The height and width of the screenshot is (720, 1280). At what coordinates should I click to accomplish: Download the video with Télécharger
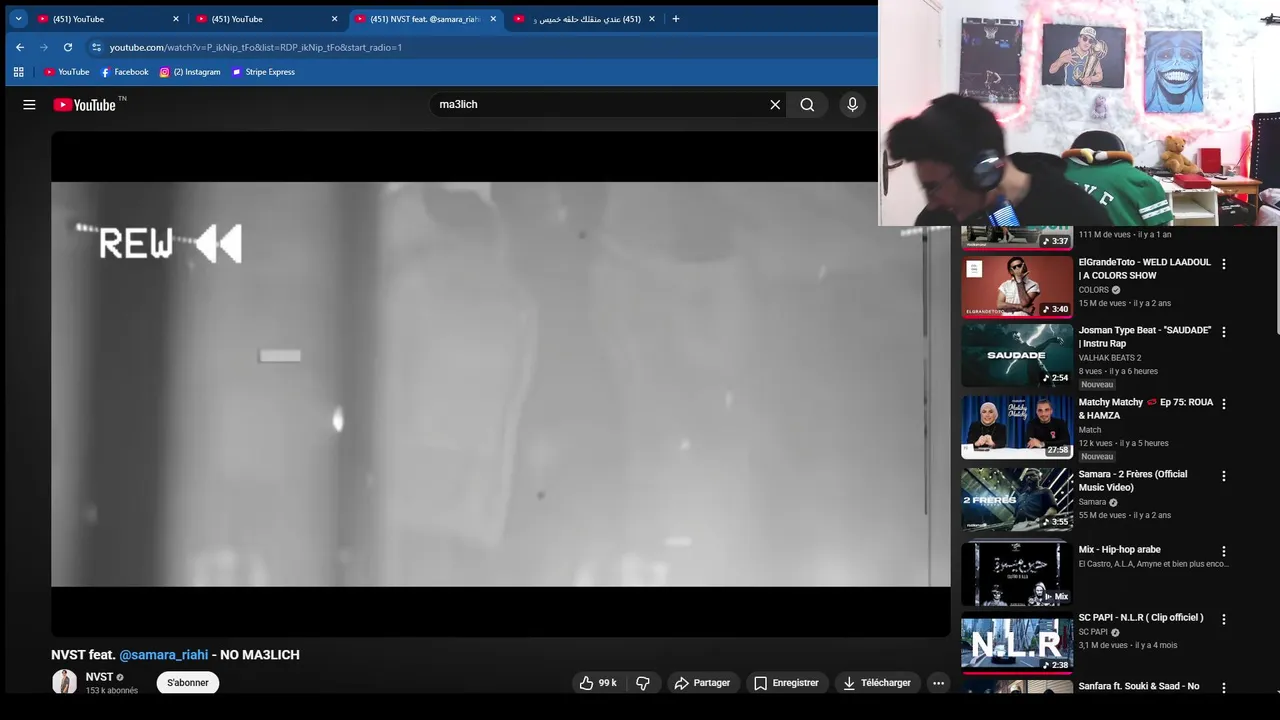click(x=877, y=683)
